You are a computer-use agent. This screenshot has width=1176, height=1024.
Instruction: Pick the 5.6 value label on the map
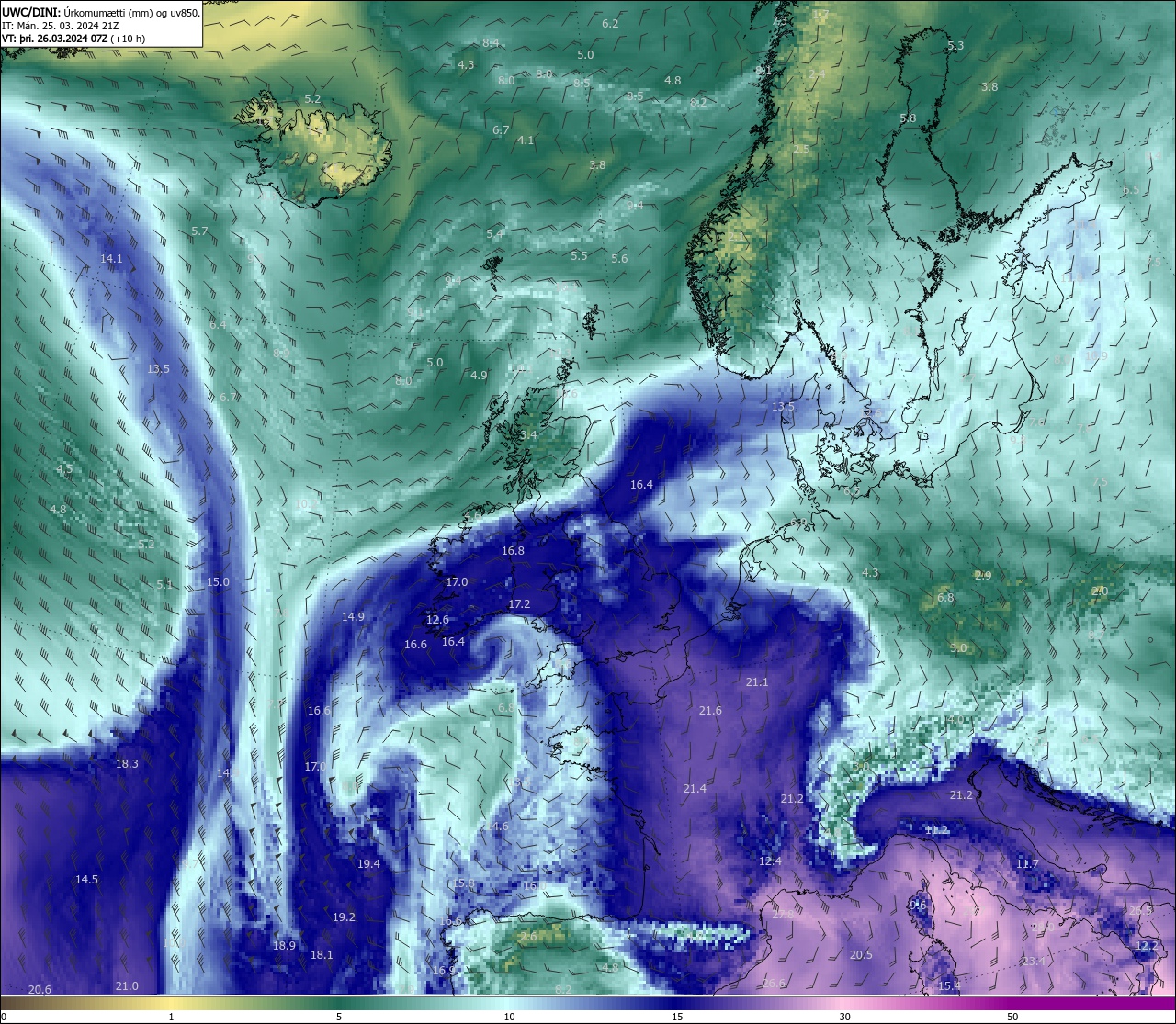[619, 259]
